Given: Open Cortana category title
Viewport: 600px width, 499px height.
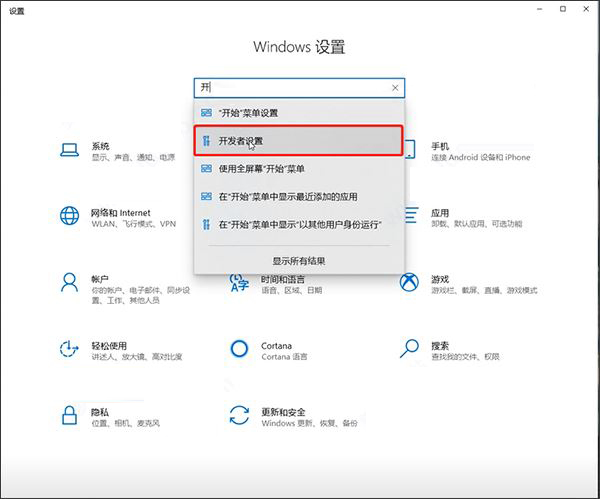Looking at the screenshot, I should pyautogui.click(x=276, y=346).
